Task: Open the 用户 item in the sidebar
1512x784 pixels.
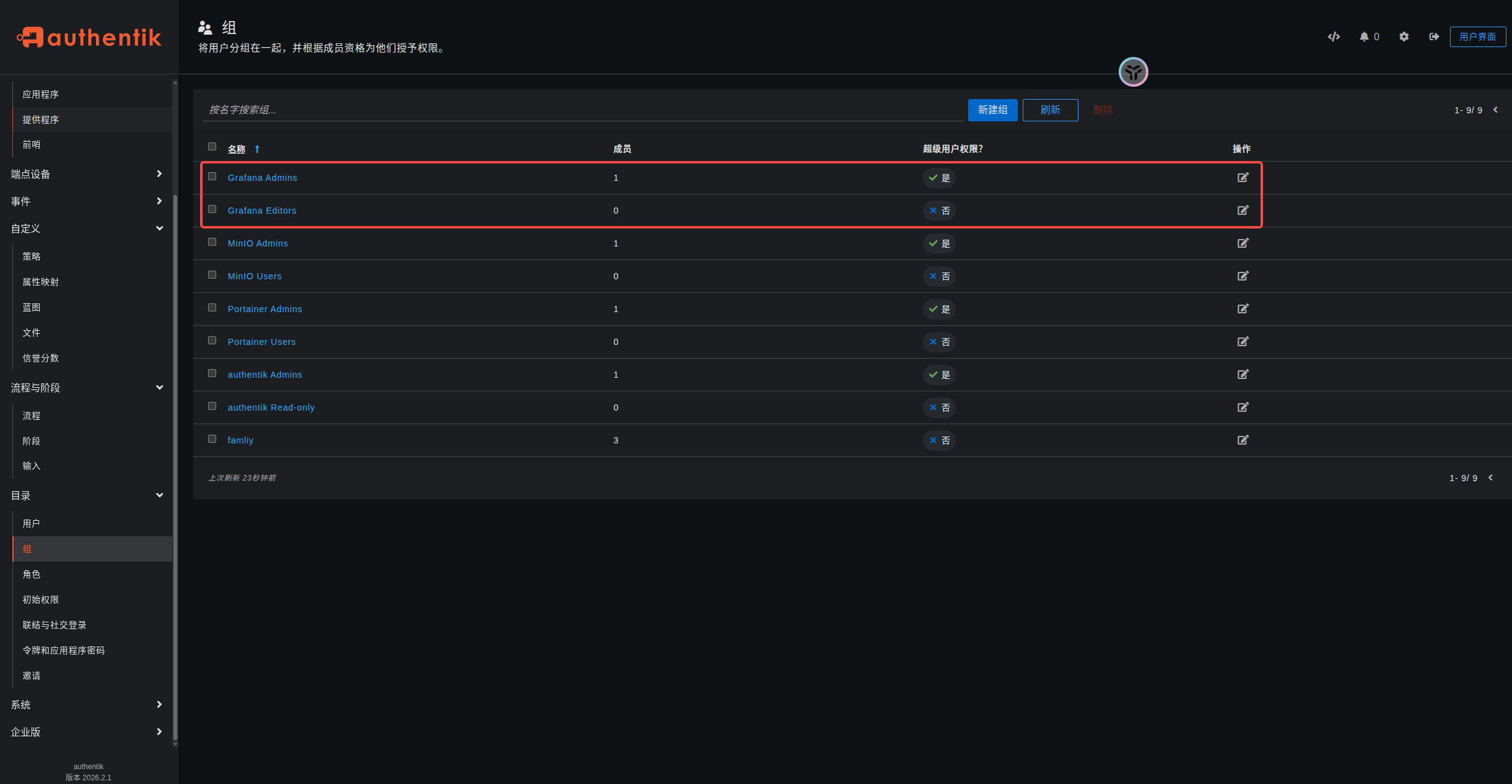Action: tap(32, 524)
